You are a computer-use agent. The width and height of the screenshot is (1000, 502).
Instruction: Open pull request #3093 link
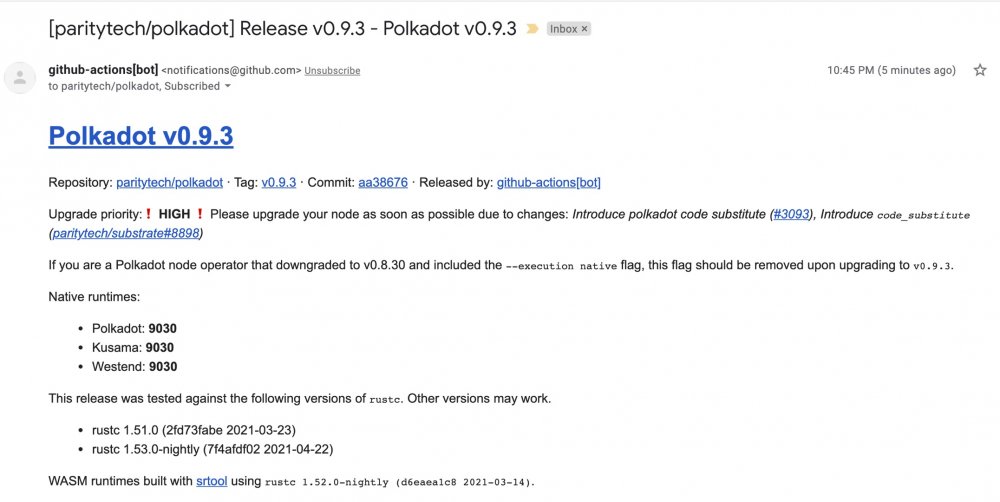point(791,214)
